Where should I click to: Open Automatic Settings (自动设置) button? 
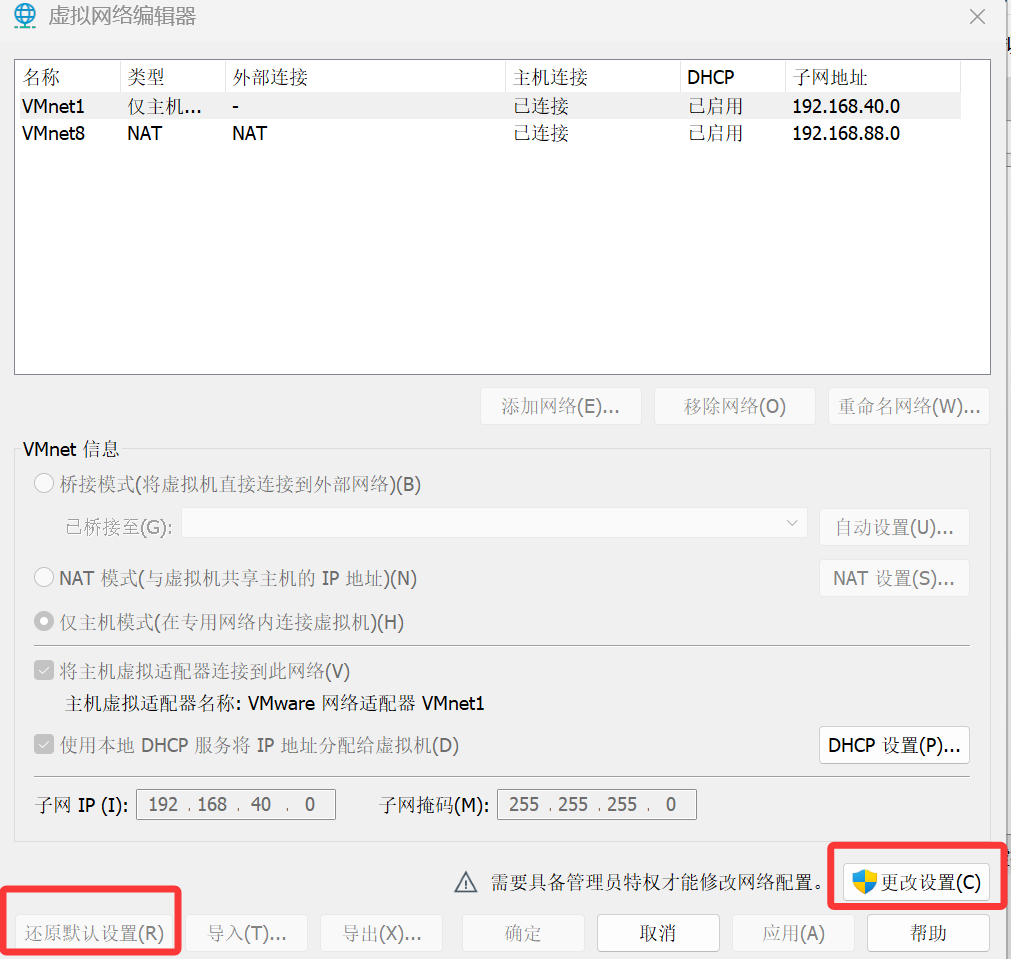tap(894, 528)
